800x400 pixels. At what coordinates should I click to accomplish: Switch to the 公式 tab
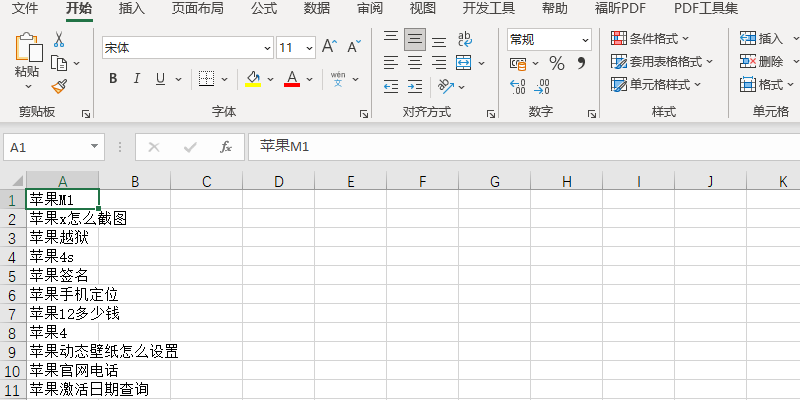coord(264,8)
